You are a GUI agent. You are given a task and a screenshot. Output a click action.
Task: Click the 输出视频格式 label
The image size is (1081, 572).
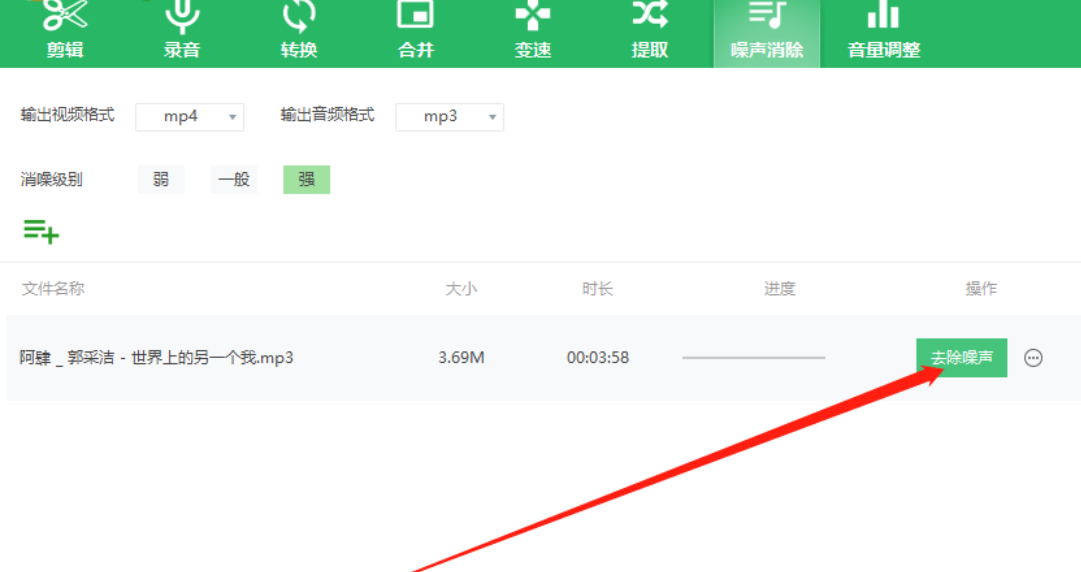point(68,115)
